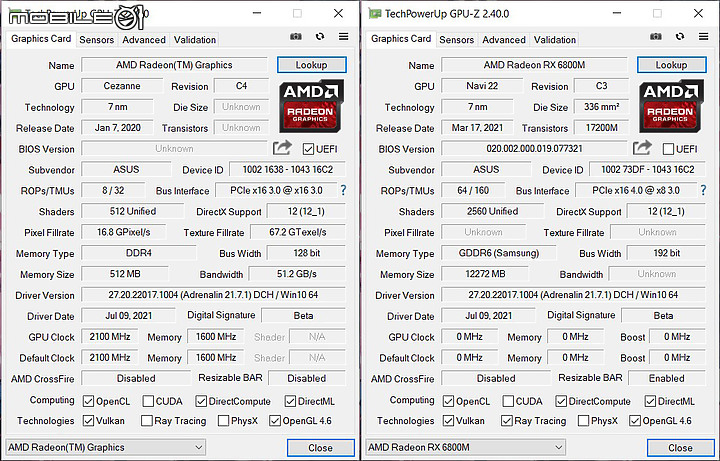Toggle DirectML checkbox in left window
The image size is (720, 461).
(290, 401)
